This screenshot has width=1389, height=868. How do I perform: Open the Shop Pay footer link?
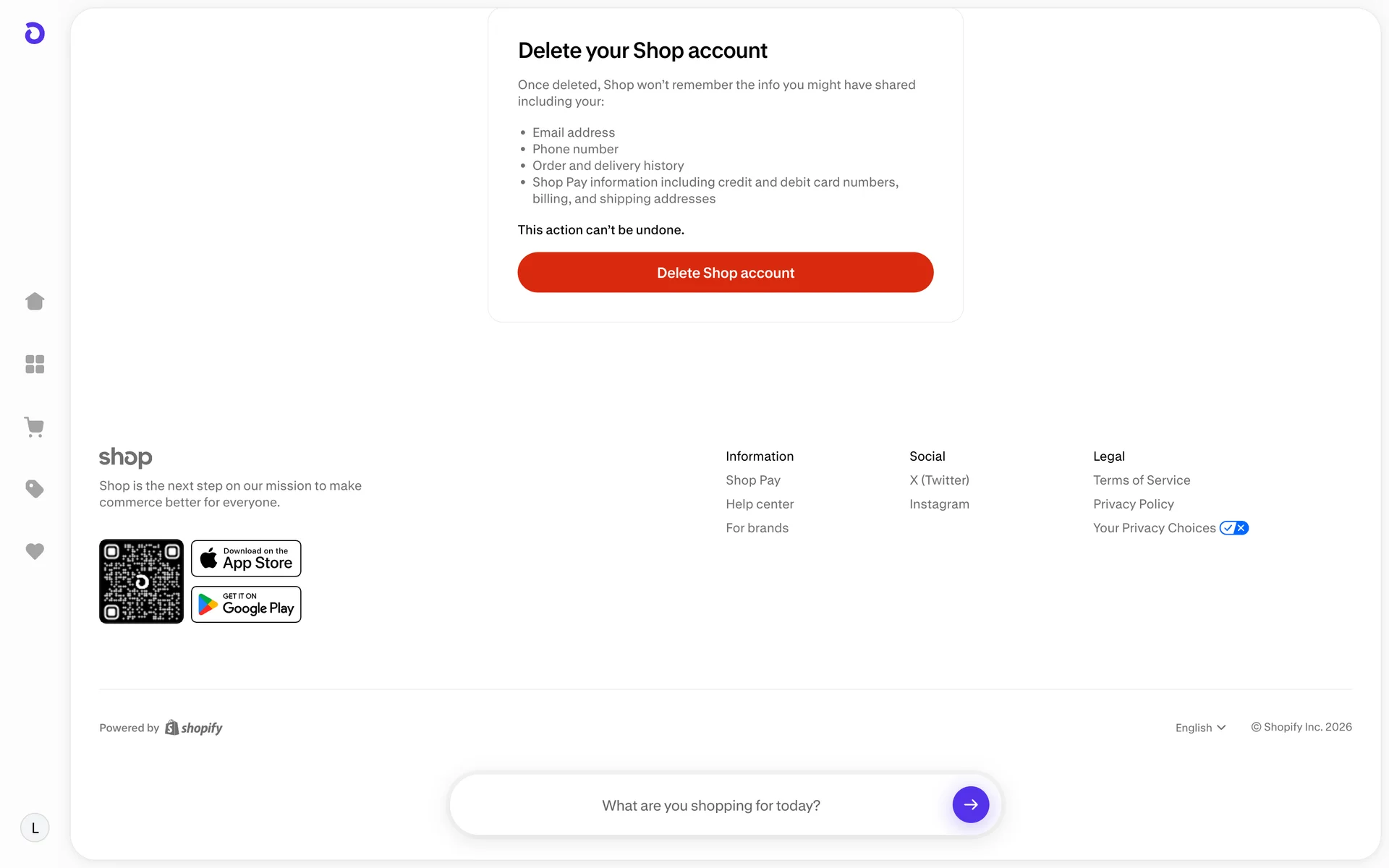coord(752,480)
